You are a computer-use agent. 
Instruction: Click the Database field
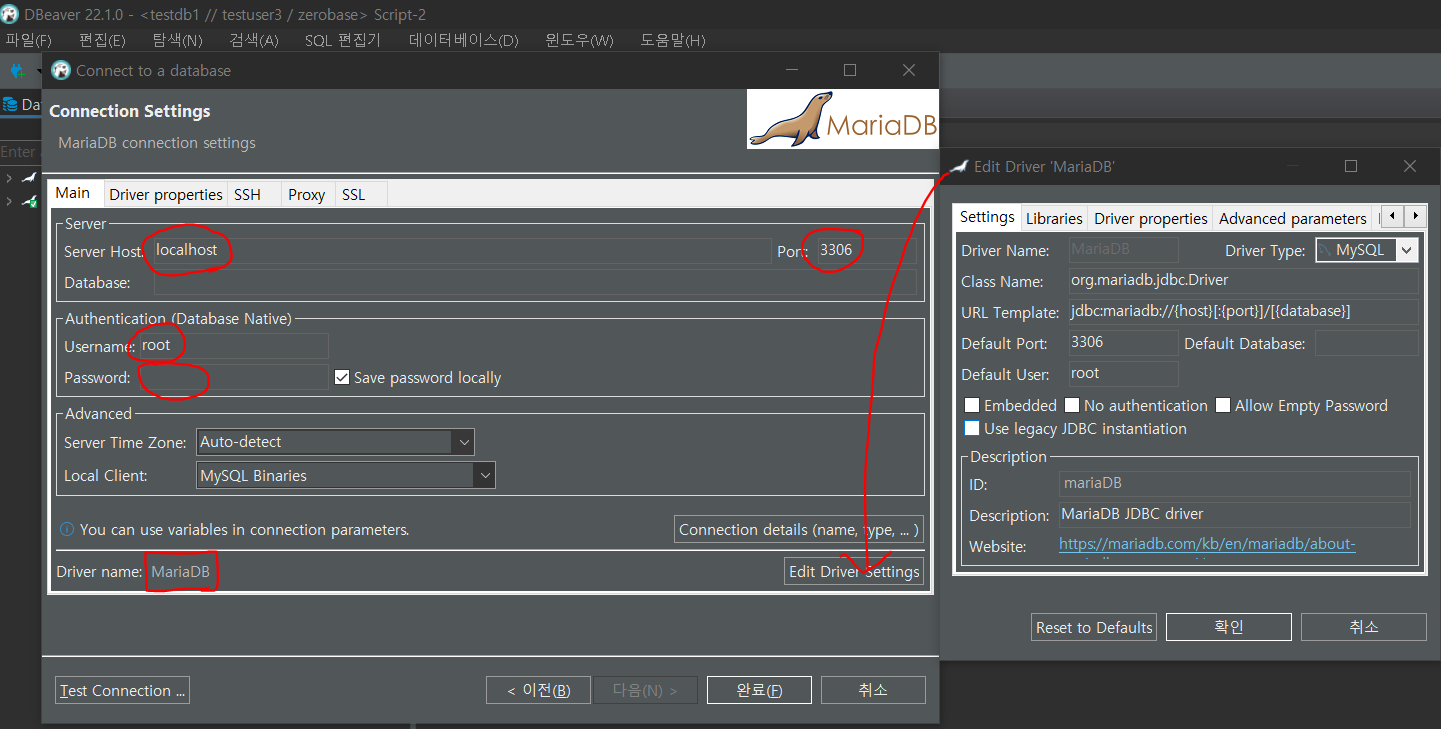point(535,283)
